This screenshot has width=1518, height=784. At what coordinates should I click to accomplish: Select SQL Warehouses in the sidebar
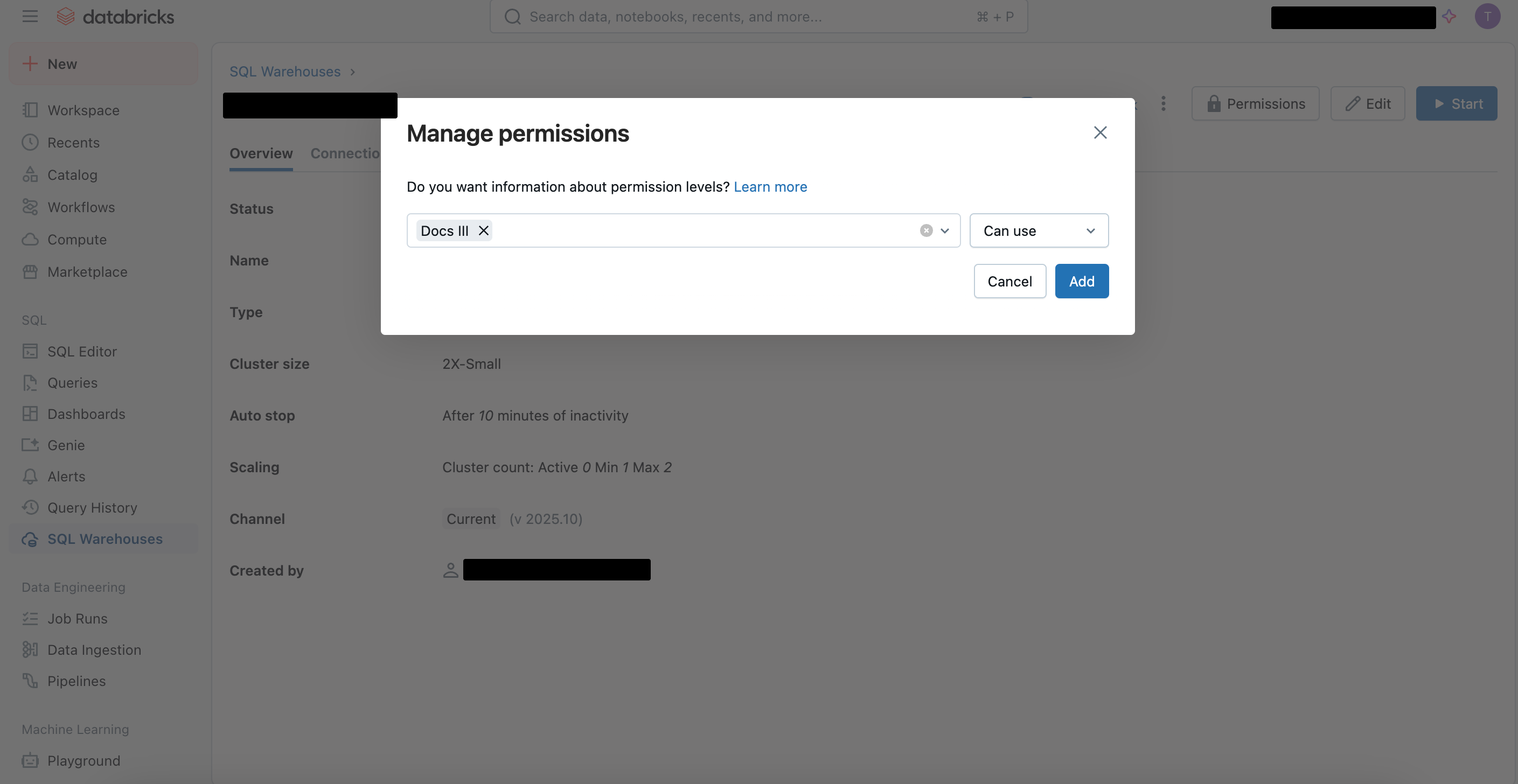(103, 539)
